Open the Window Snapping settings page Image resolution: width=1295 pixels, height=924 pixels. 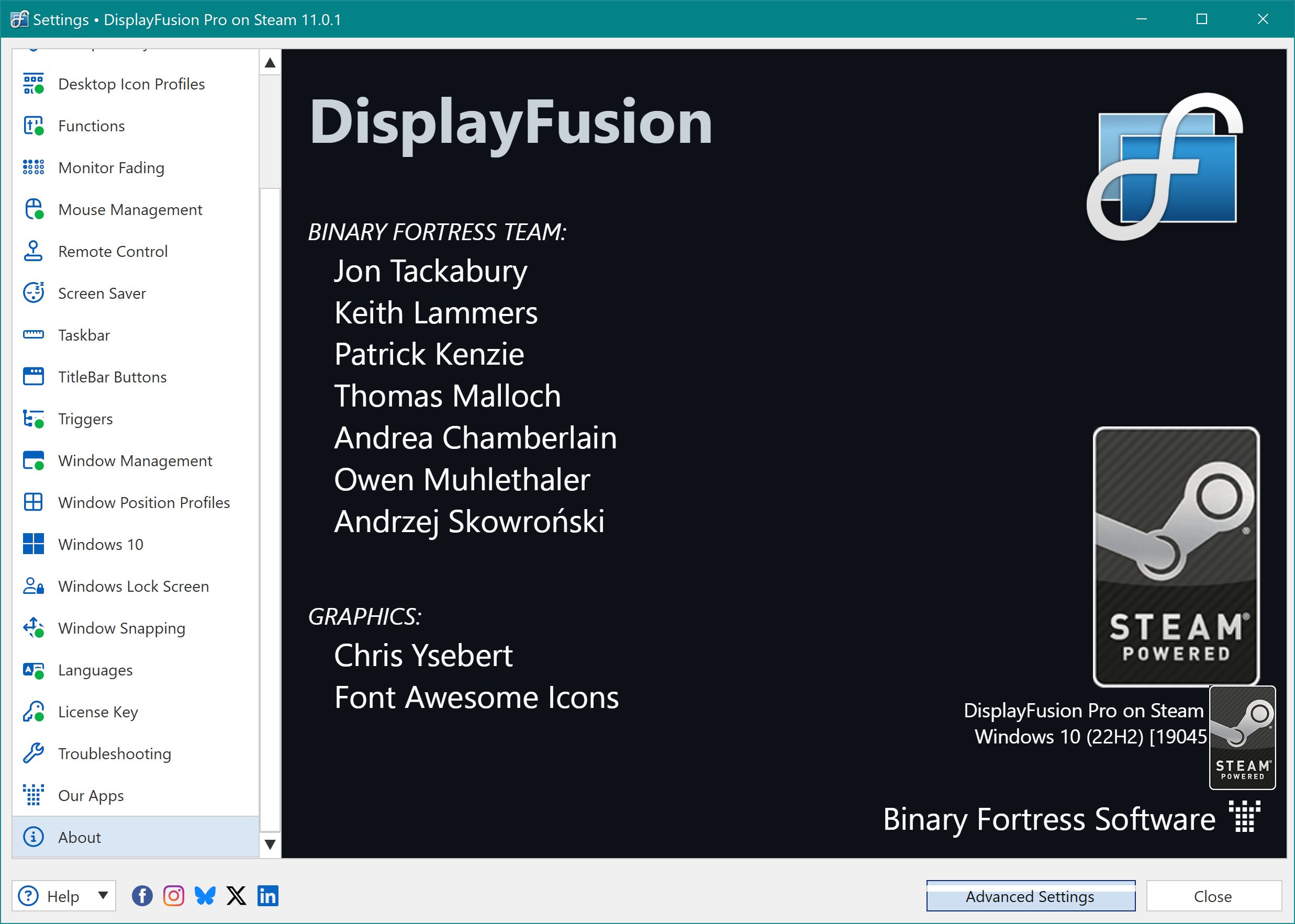click(121, 628)
